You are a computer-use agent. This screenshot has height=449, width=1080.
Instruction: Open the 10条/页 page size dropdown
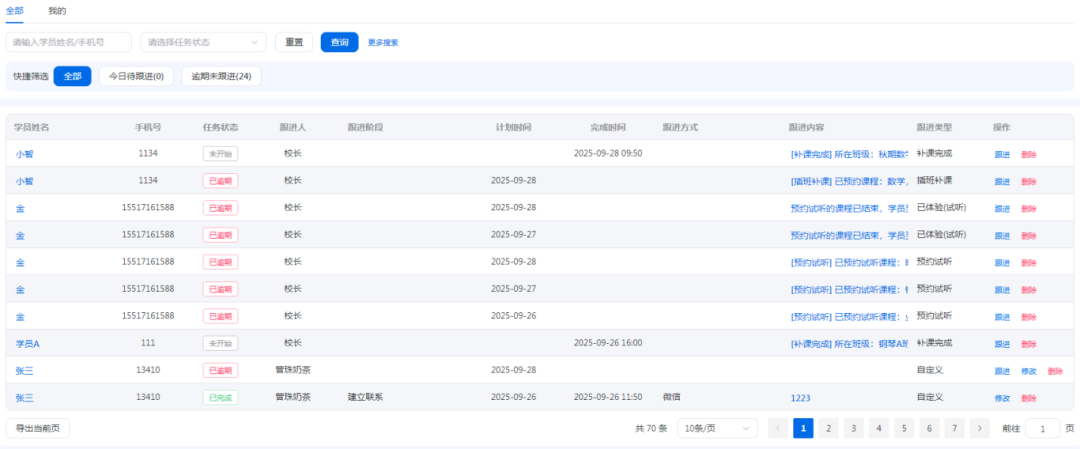pos(716,428)
